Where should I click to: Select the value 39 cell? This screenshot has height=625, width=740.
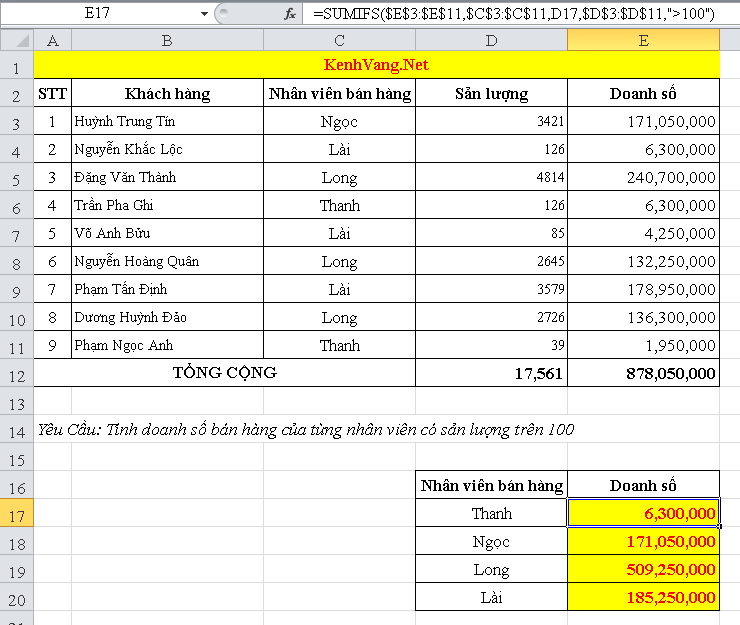491,345
